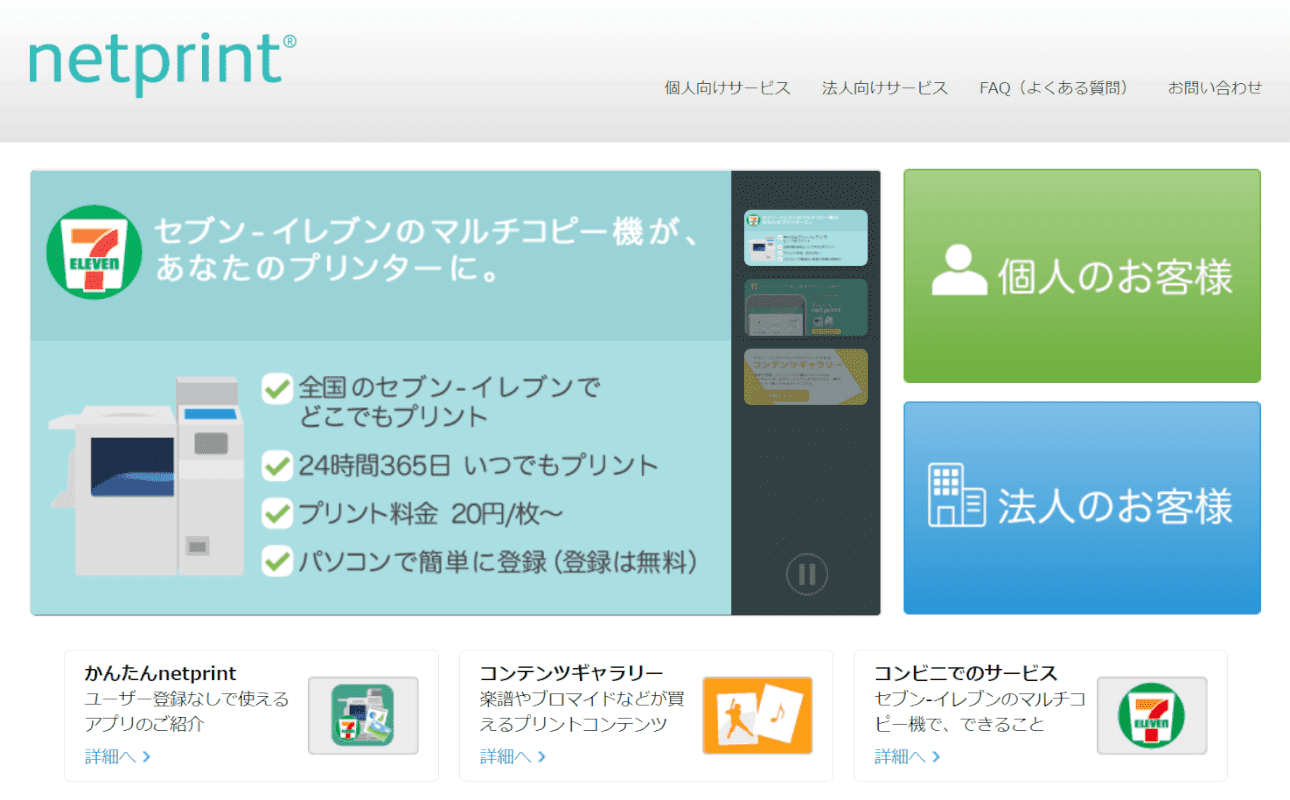The height and width of the screenshot is (800, 1290).
Task: Click the multi-copy machine illustration
Action: click(146, 476)
